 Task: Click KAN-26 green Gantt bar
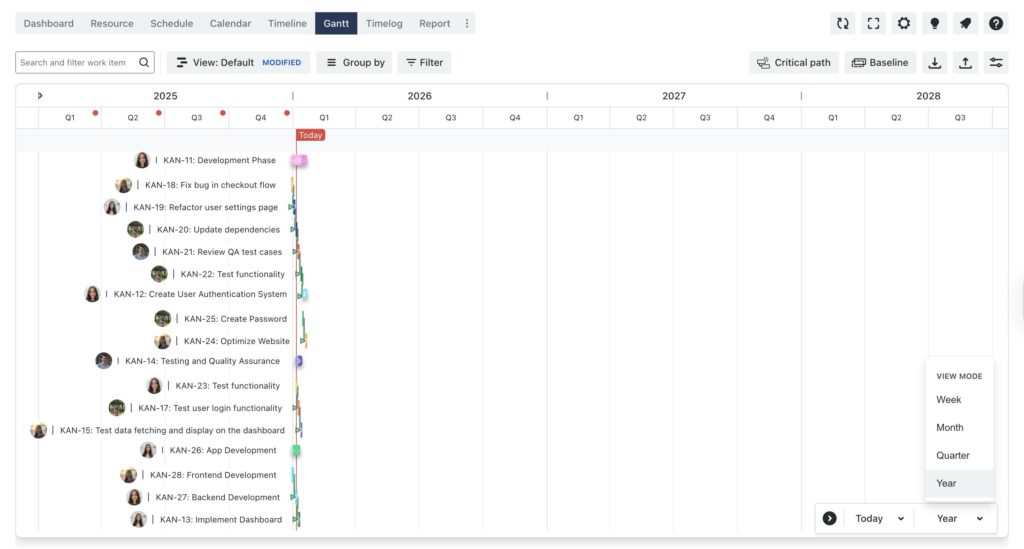point(296,450)
